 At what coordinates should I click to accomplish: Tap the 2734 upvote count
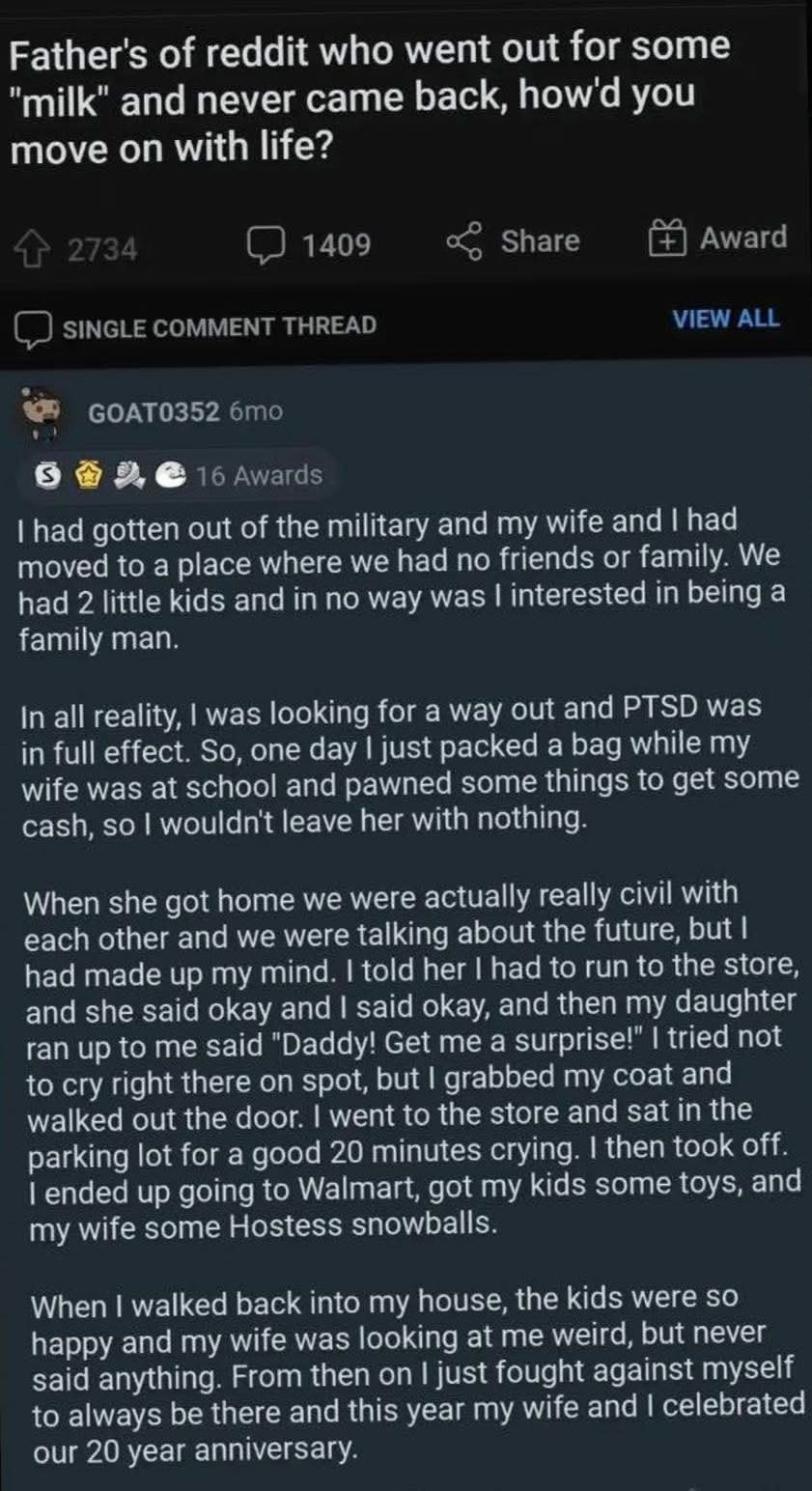click(x=102, y=250)
